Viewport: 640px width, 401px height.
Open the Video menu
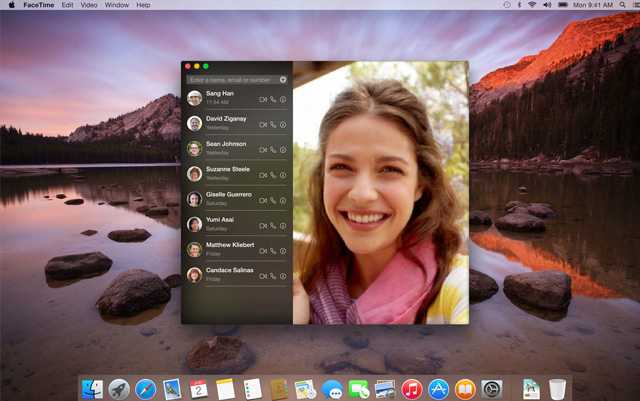pyautogui.click(x=89, y=5)
